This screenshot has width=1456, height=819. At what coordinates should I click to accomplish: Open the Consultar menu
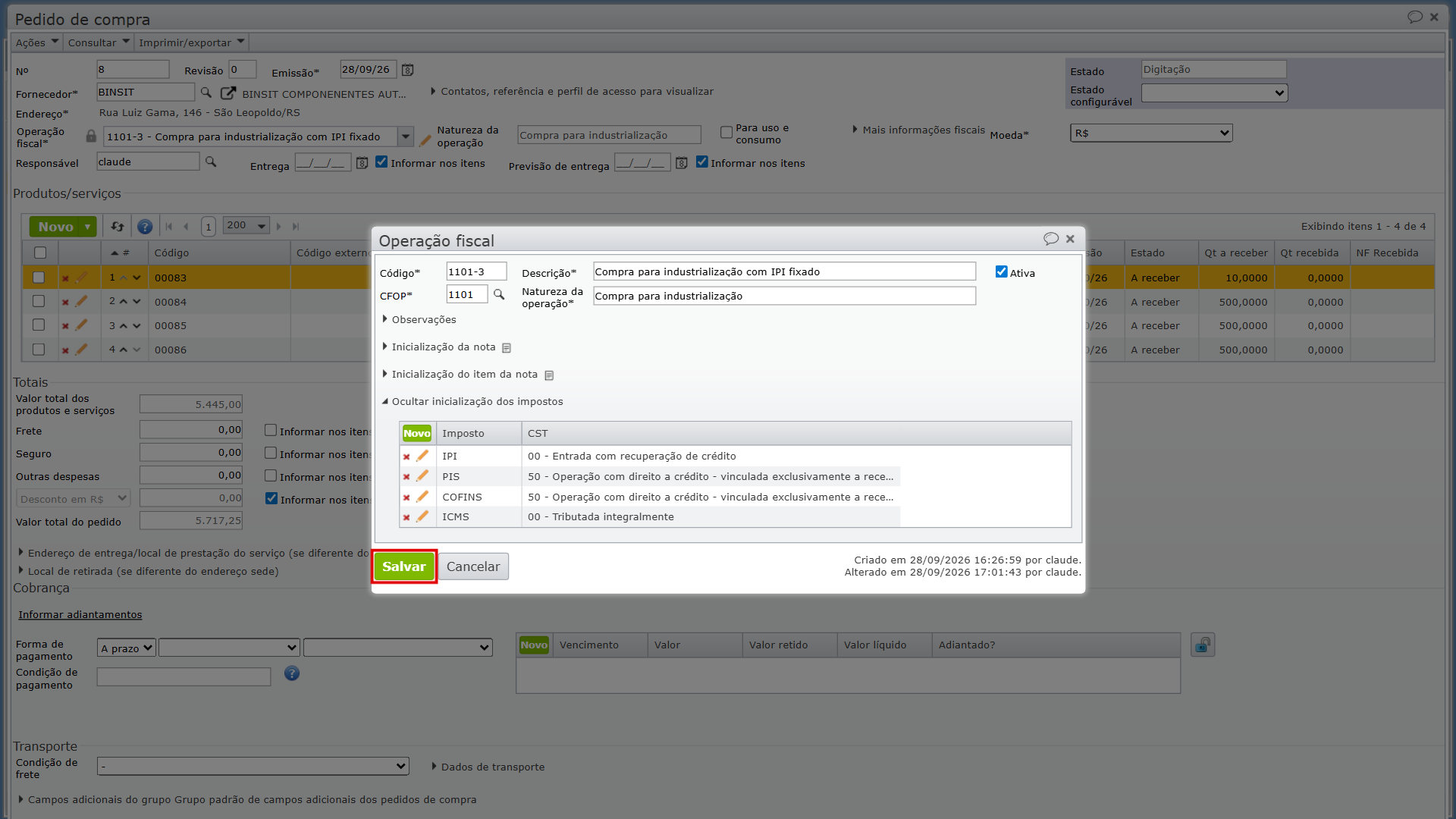point(99,42)
